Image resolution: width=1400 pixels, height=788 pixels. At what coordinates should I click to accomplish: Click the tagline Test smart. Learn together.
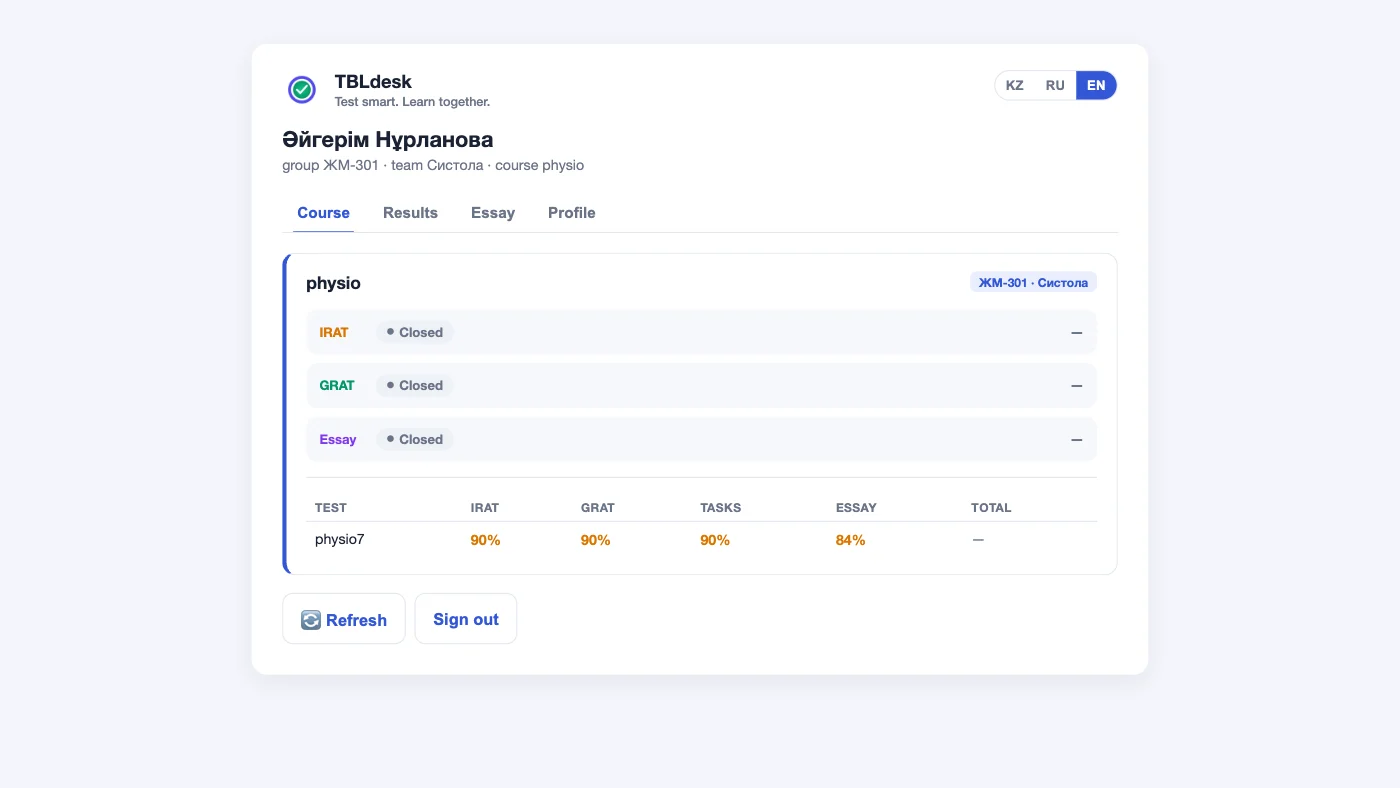pos(412,102)
